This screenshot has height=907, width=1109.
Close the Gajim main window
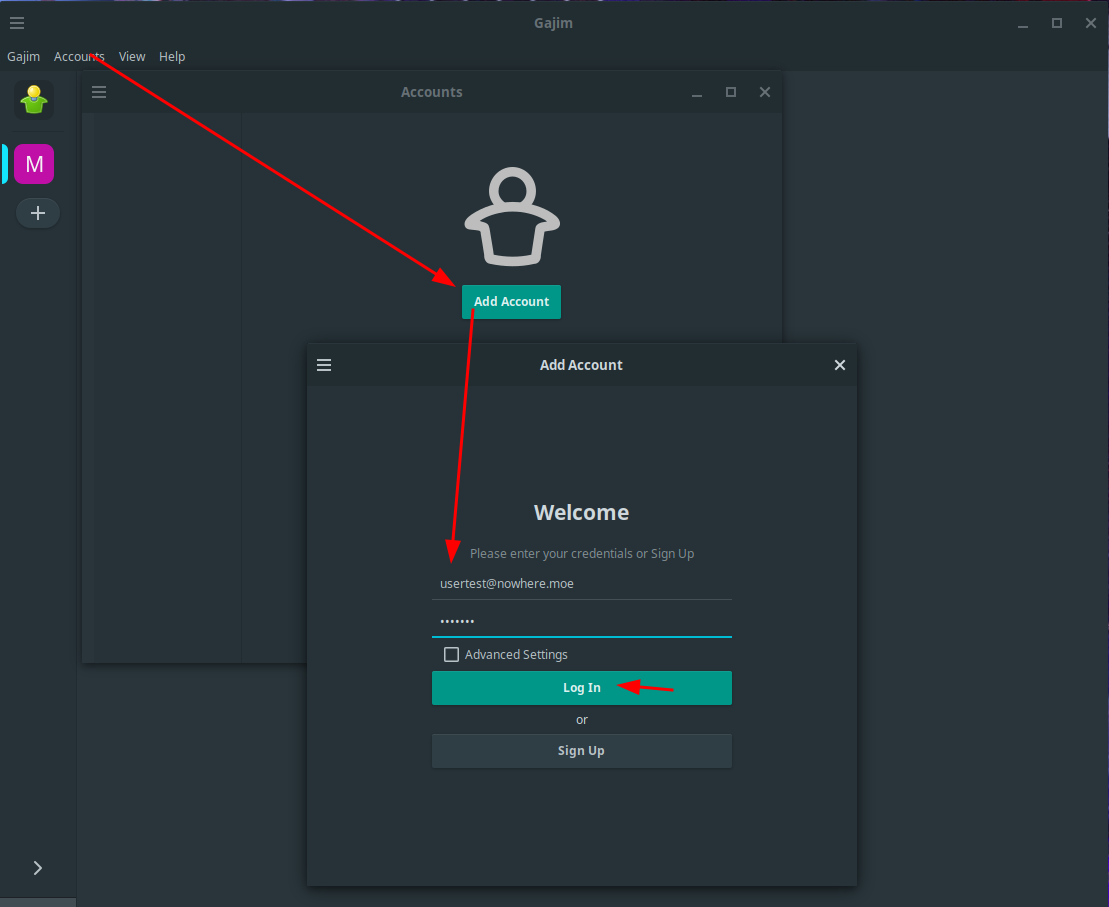pos(1091,23)
